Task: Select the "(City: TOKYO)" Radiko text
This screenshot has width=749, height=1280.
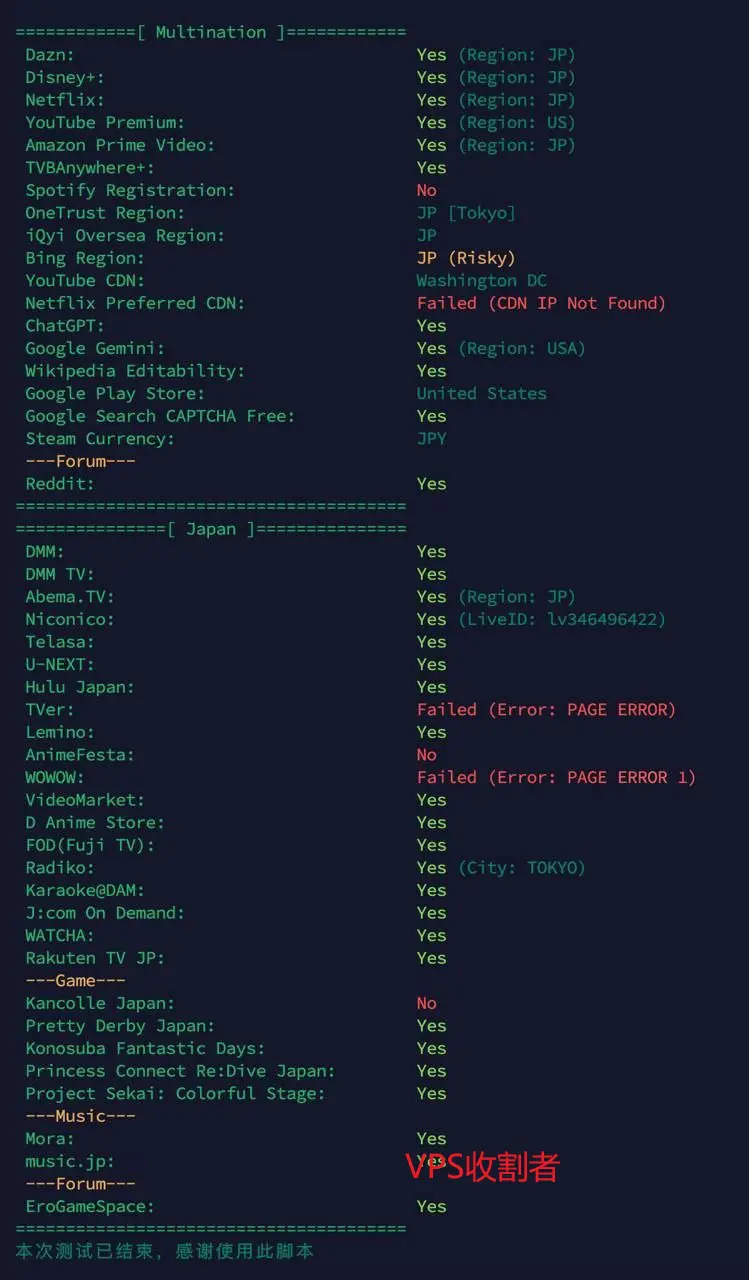Action: (522, 868)
